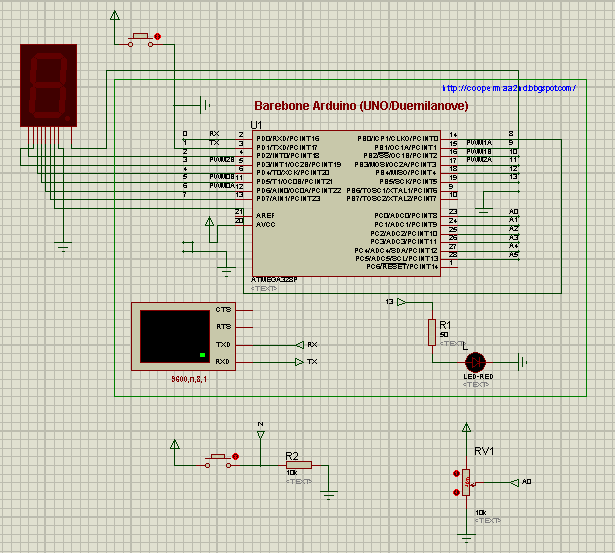Toggle the red latch dot on the top push button
The width and height of the screenshot is (615, 553).
[157, 36]
